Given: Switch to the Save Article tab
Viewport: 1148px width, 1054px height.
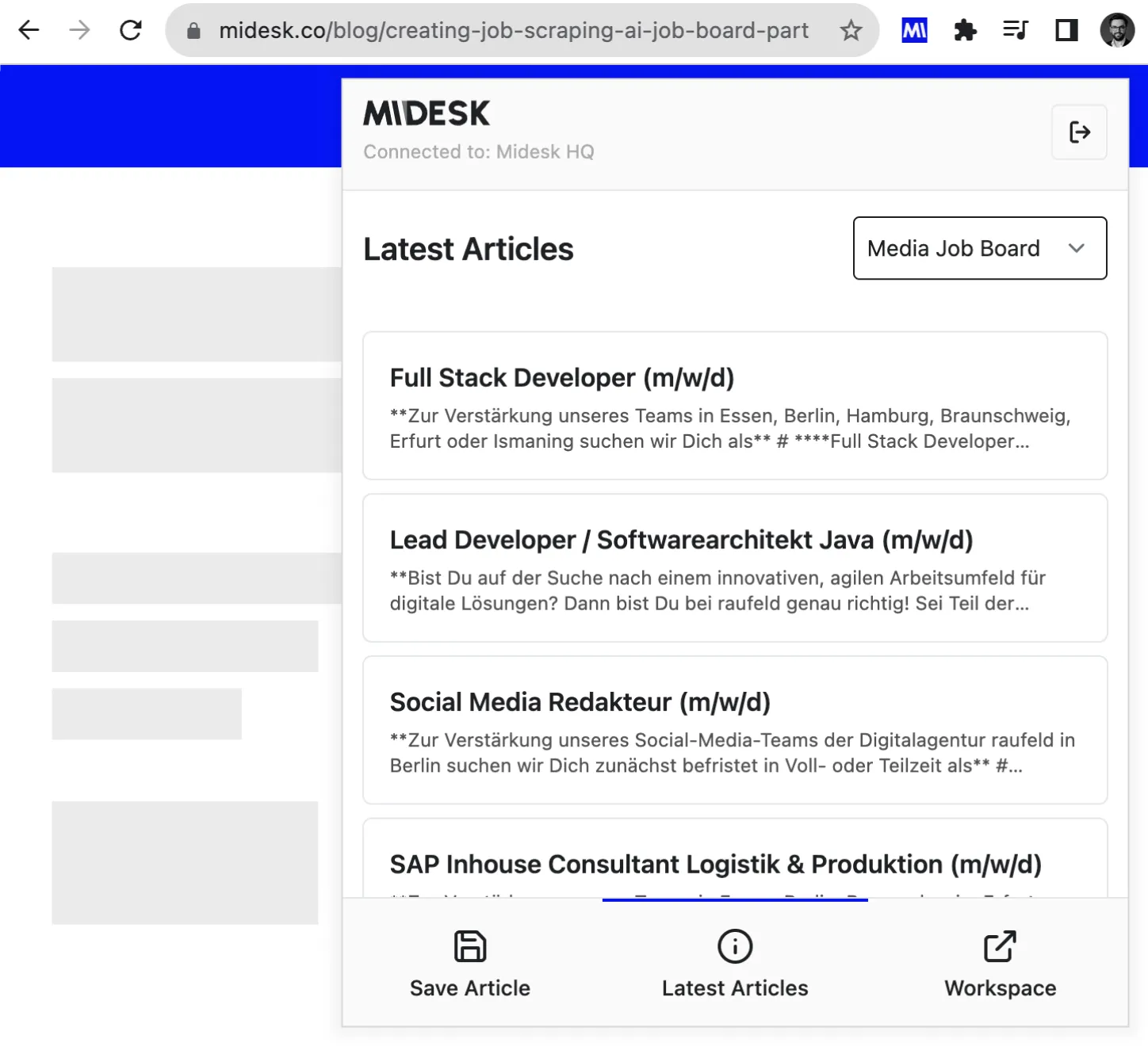Looking at the screenshot, I should 469,964.
